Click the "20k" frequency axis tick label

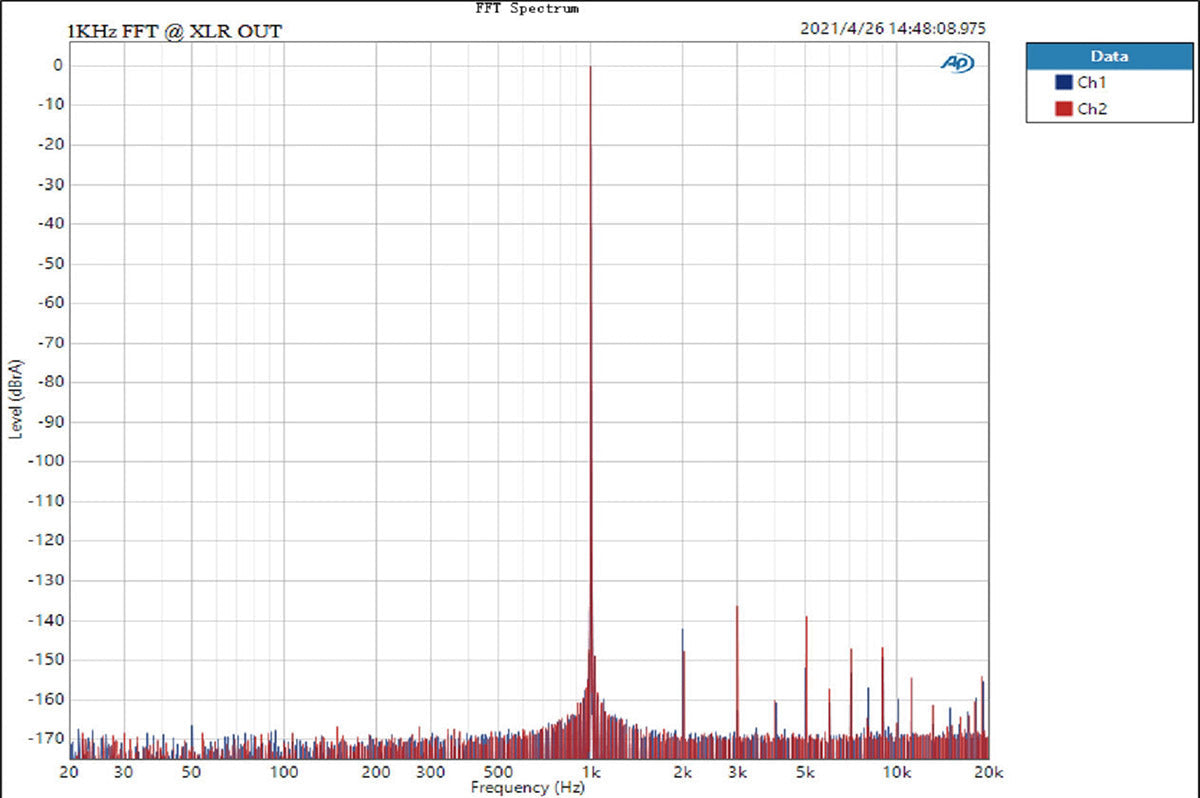pos(988,772)
